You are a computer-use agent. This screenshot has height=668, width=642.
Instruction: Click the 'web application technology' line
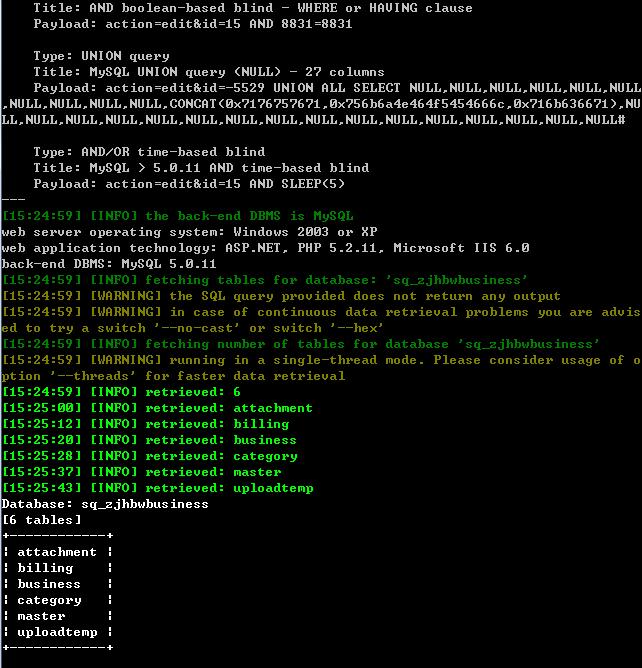coord(265,248)
